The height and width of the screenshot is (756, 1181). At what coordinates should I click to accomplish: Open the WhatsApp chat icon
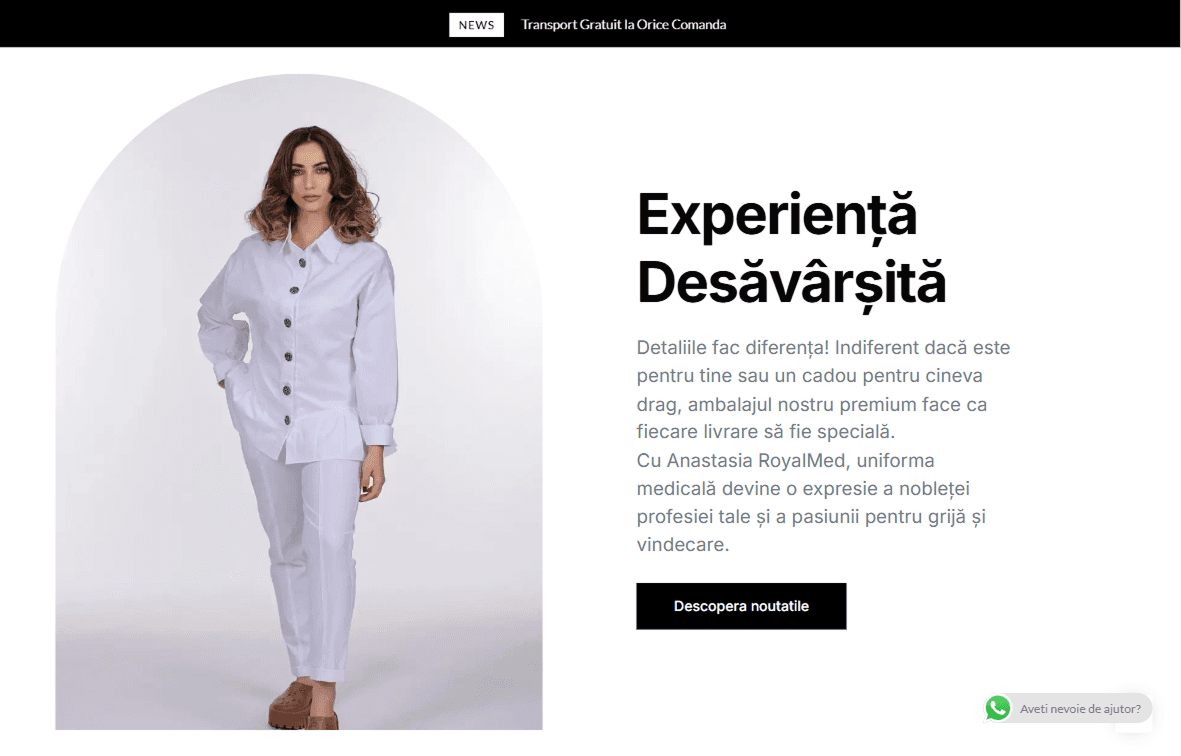(998, 708)
